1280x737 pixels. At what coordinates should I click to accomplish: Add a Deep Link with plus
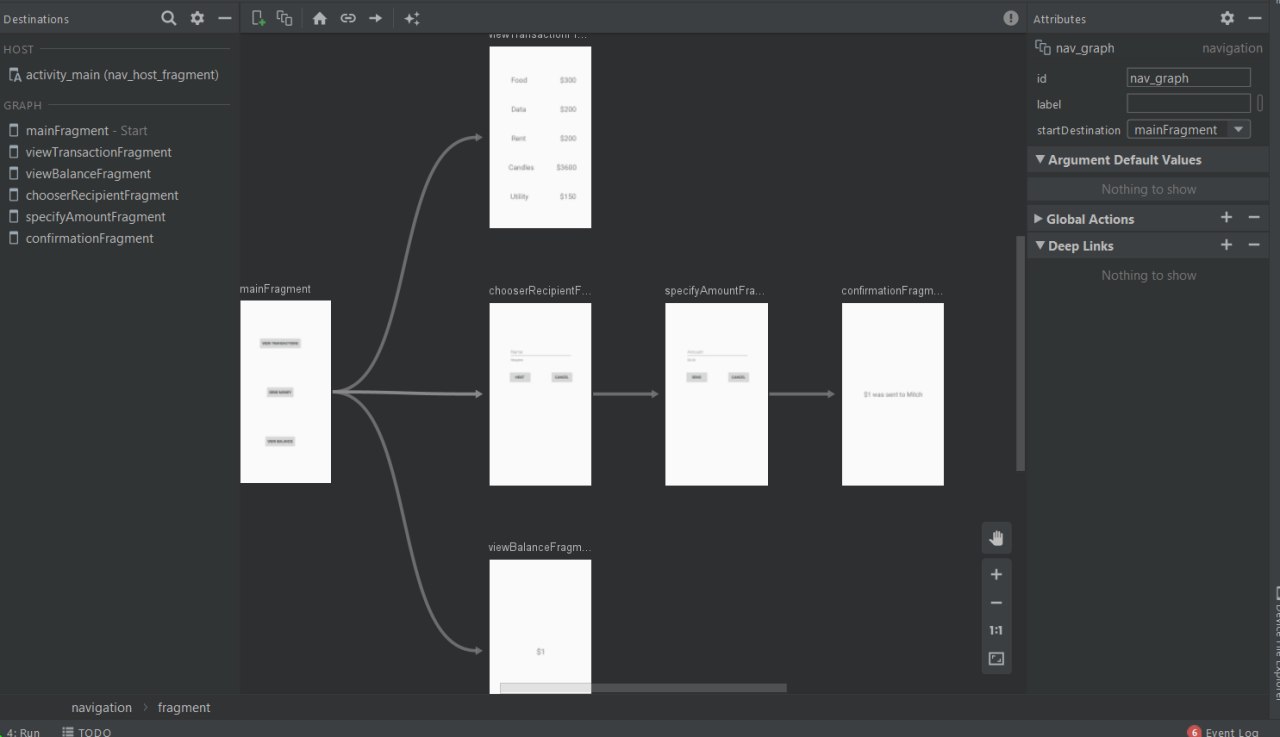click(x=1227, y=245)
